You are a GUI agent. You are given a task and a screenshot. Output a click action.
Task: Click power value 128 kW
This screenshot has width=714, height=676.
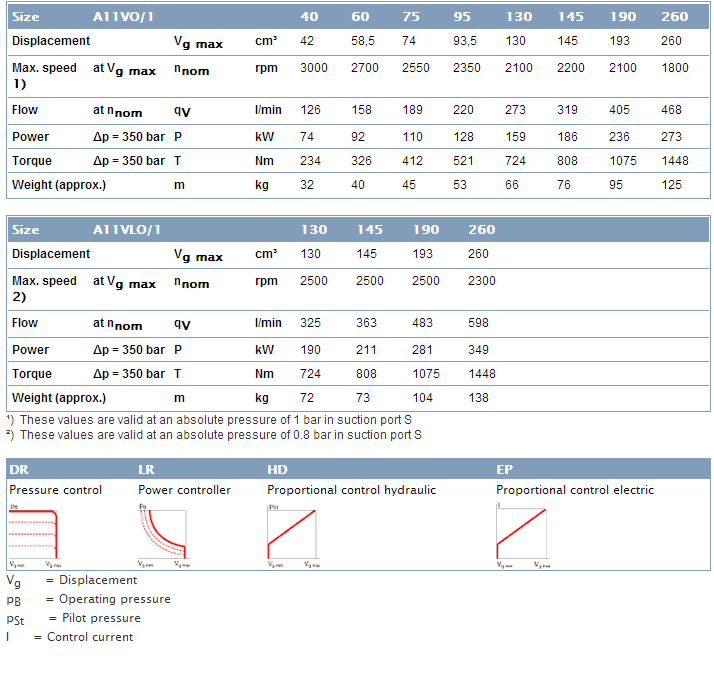tap(464, 137)
